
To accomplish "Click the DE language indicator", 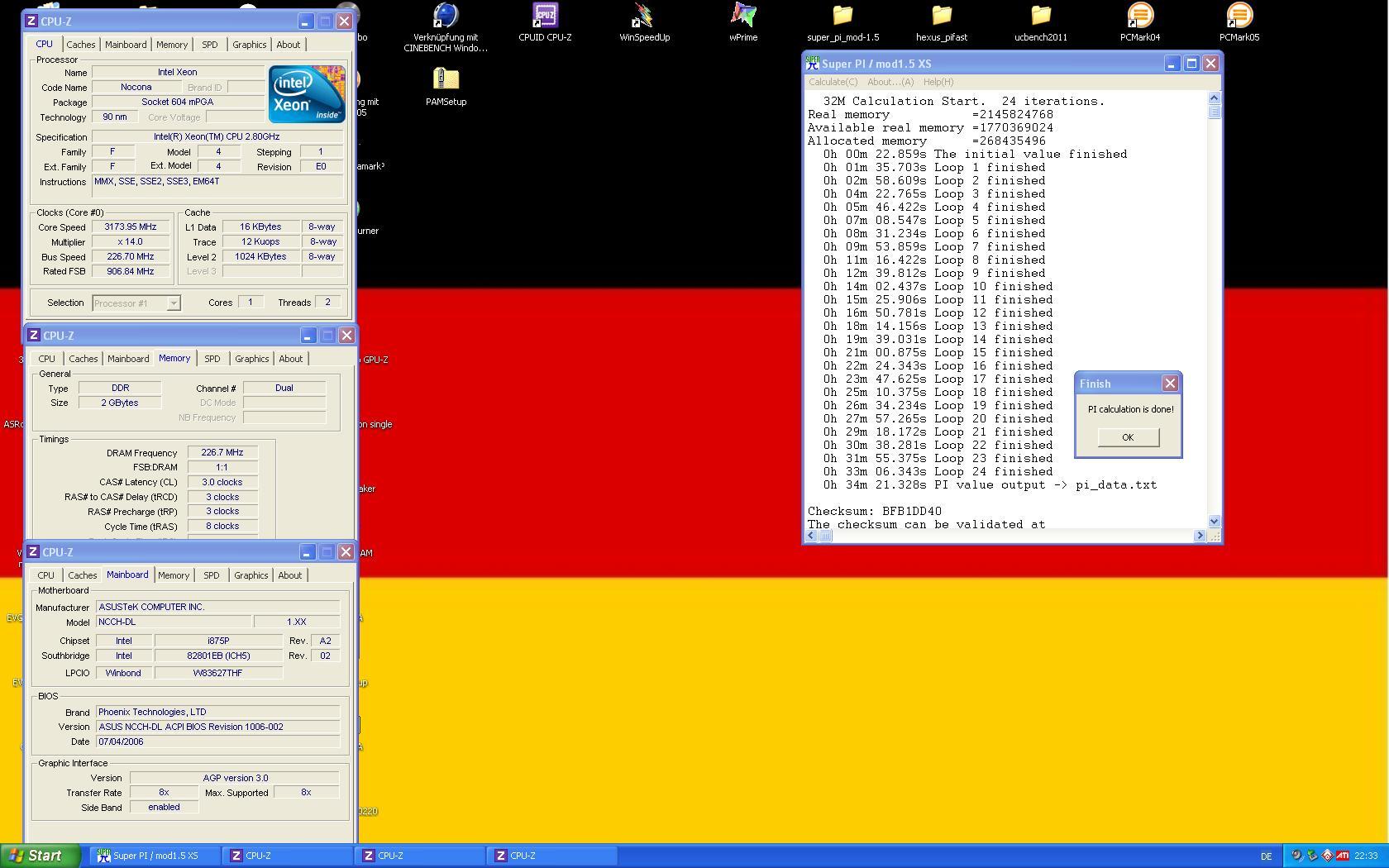I will point(1266,856).
